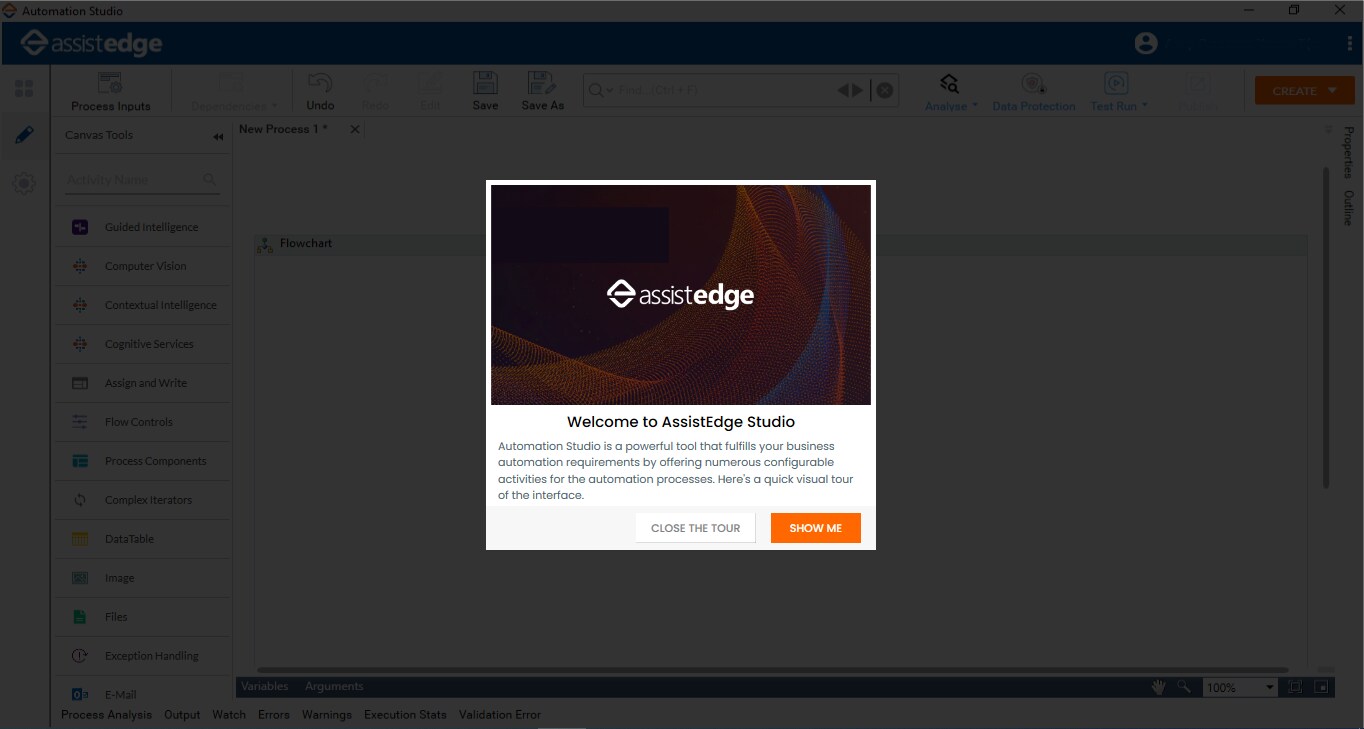1364x729 pixels.
Task: Expand Process Components tool group
Action: pos(142,461)
